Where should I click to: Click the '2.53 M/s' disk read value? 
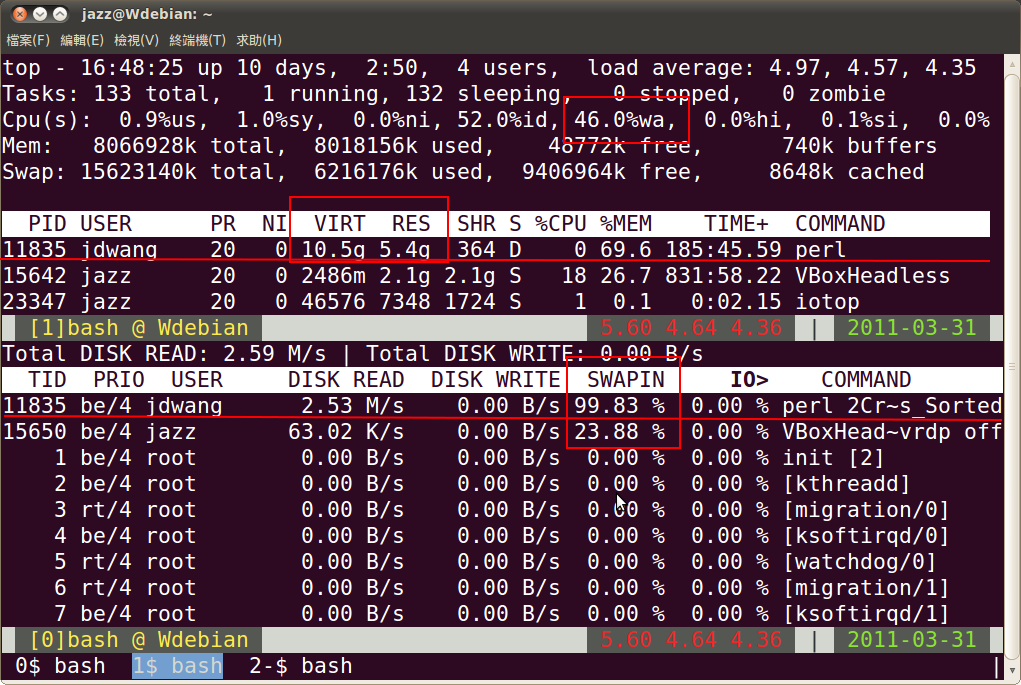point(352,406)
